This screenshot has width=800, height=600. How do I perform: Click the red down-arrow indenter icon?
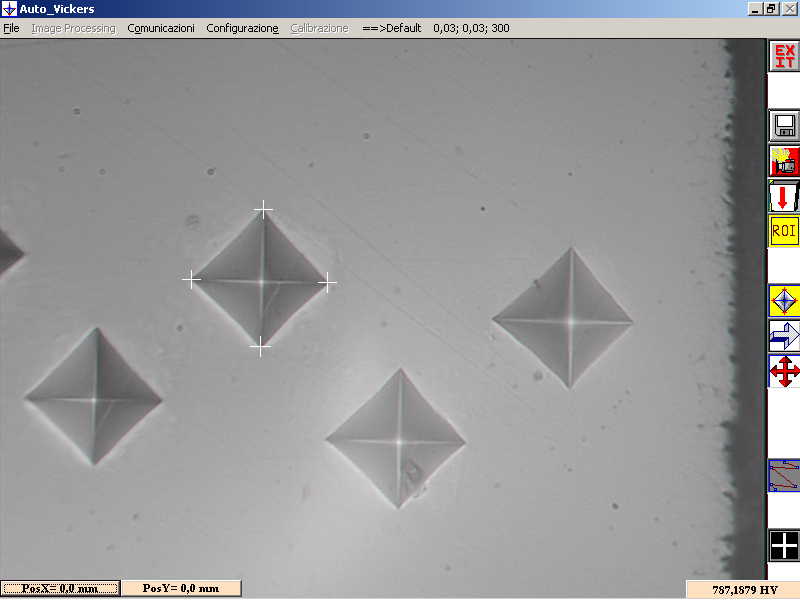(784, 196)
